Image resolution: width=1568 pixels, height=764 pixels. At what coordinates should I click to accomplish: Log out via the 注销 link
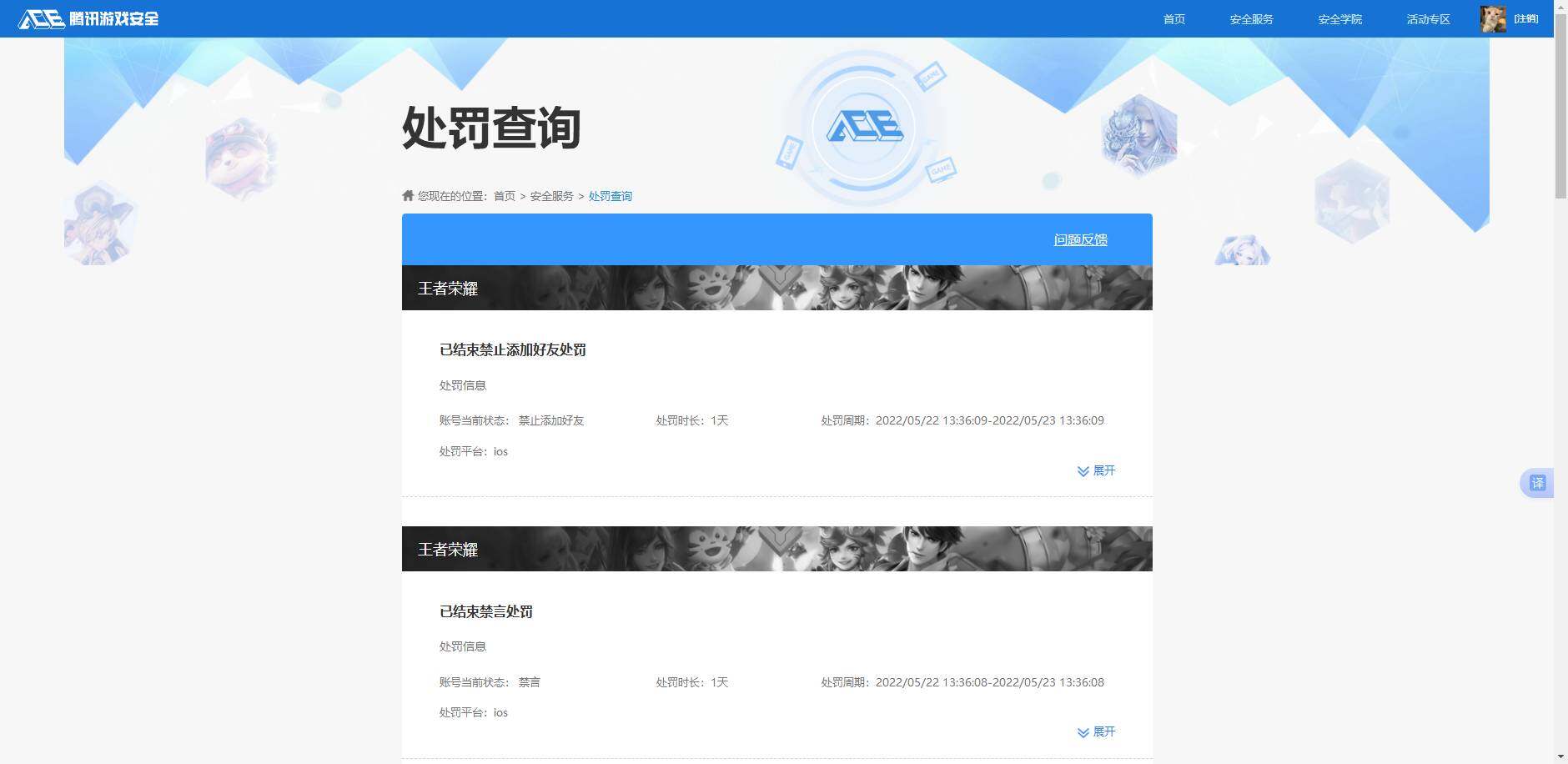pyautogui.click(x=1525, y=18)
